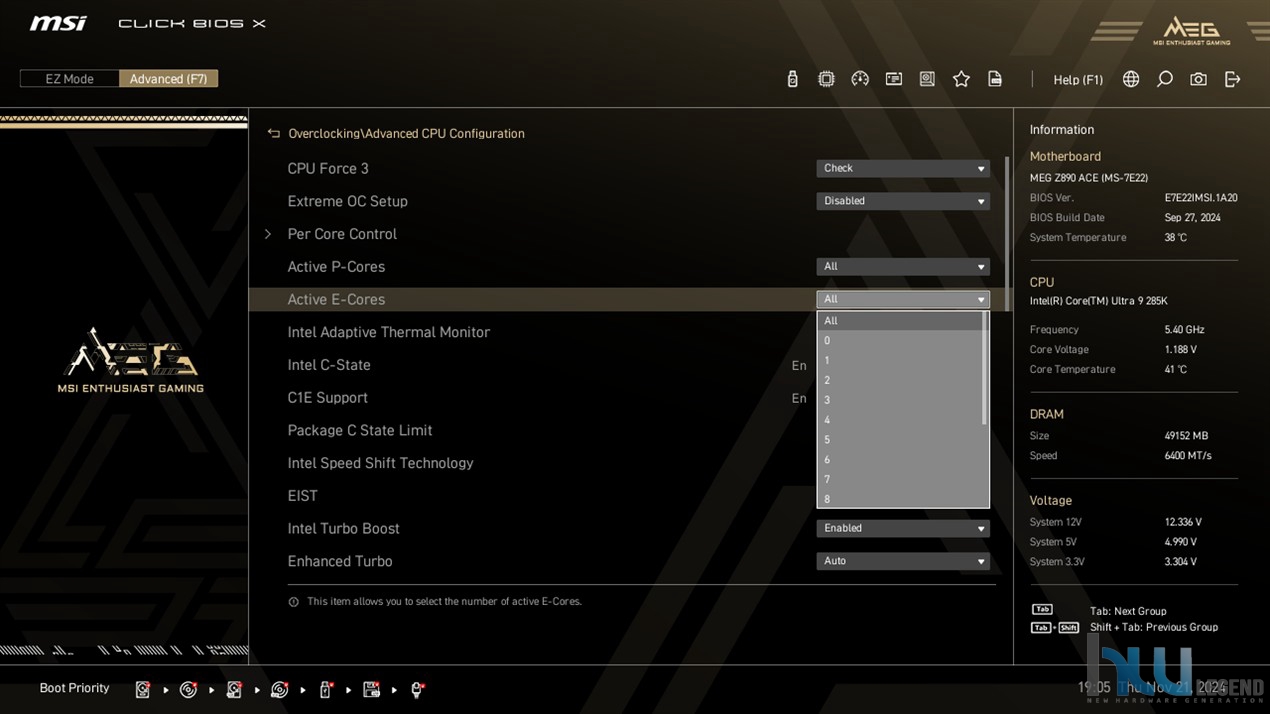Switch to EZ Mode tab
The image size is (1270, 714).
69,79
